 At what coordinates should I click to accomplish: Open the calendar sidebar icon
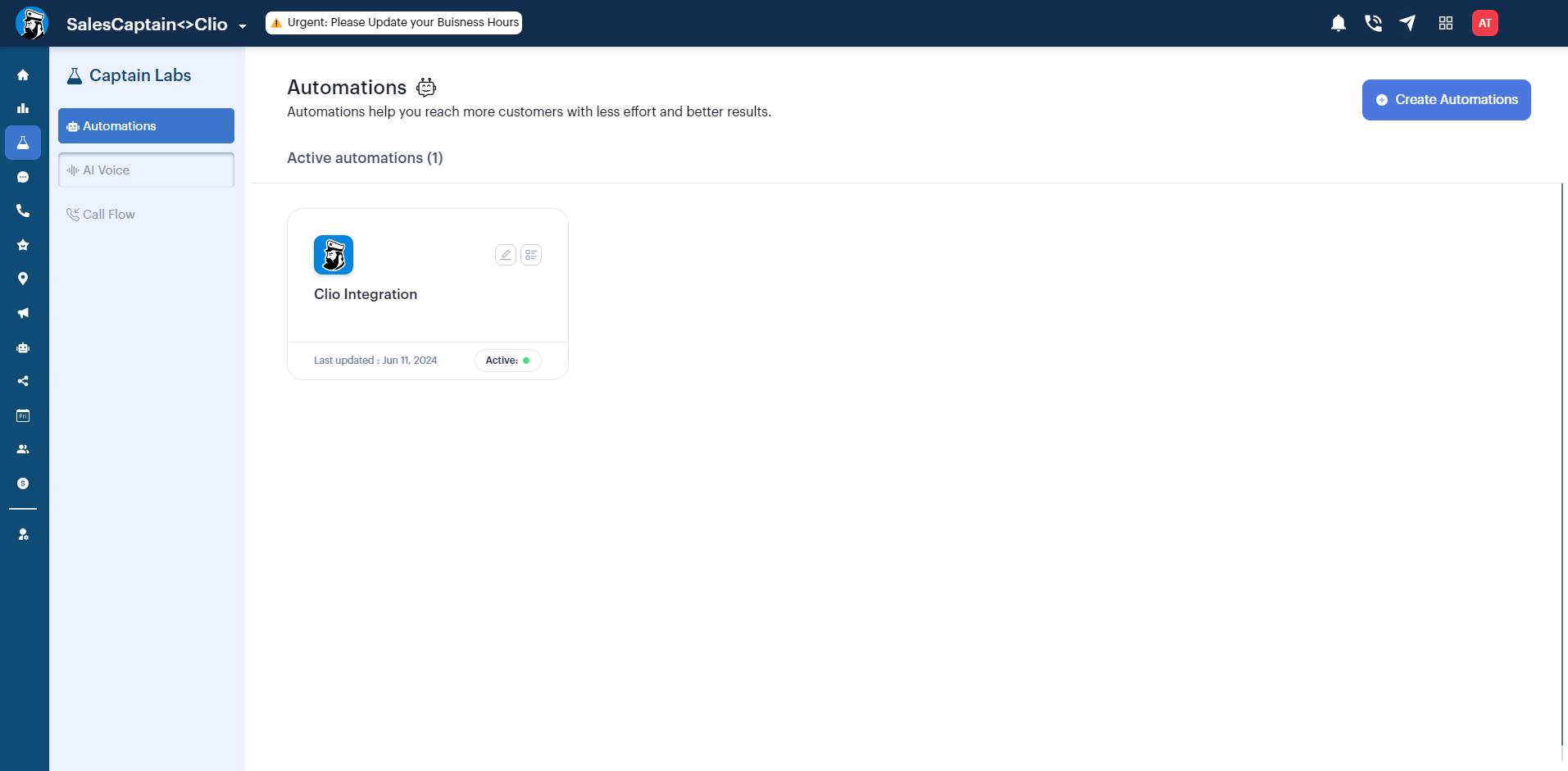coord(23,415)
